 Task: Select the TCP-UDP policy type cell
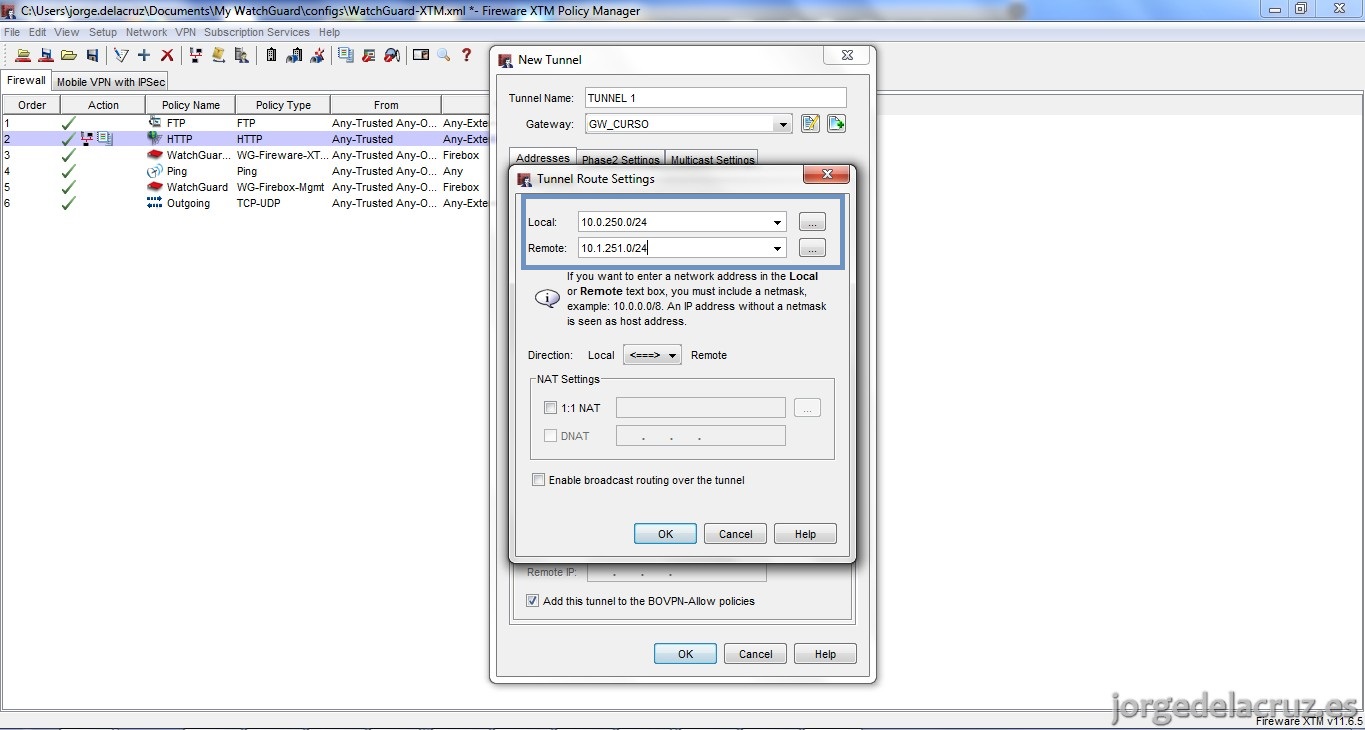(x=281, y=203)
